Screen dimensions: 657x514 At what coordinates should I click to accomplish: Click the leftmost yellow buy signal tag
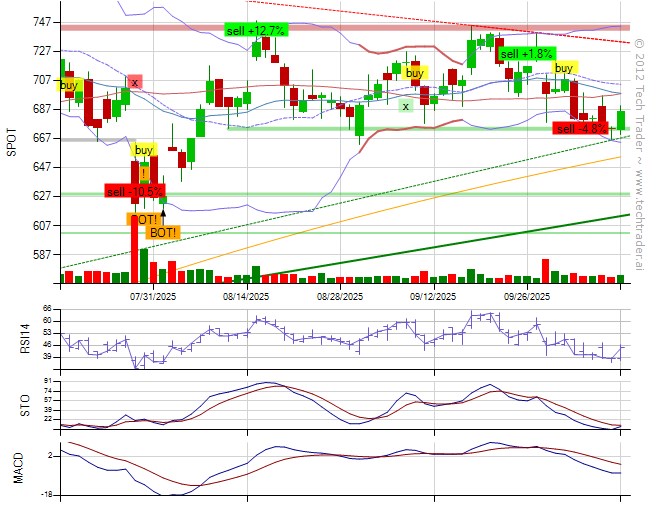tap(69, 86)
